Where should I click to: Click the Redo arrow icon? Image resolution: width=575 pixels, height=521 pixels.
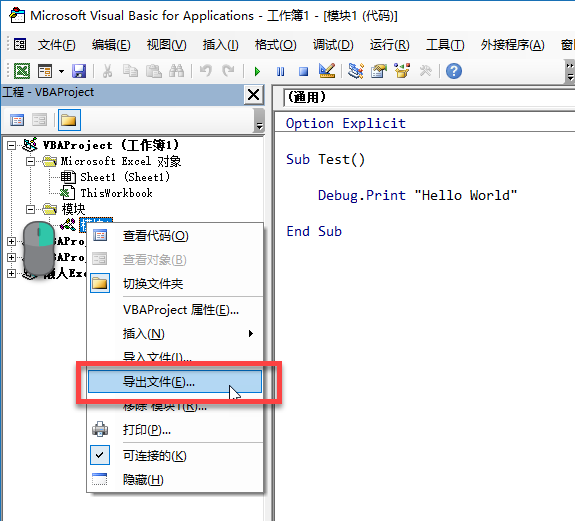(228, 71)
